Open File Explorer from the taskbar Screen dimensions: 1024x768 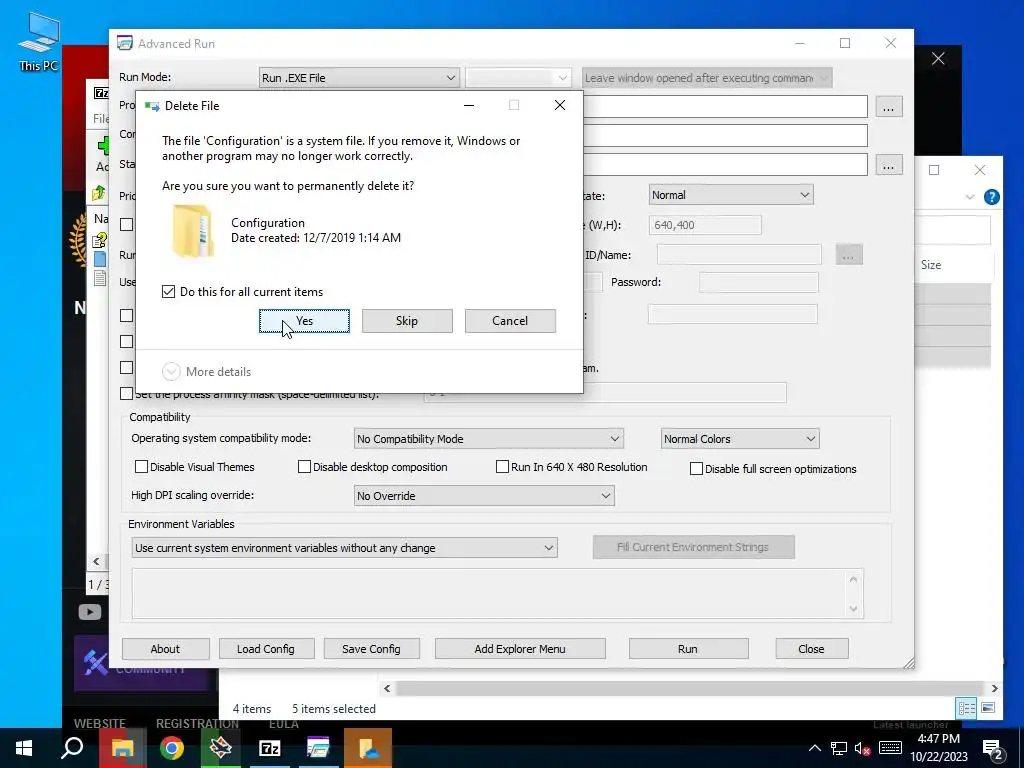[122, 748]
